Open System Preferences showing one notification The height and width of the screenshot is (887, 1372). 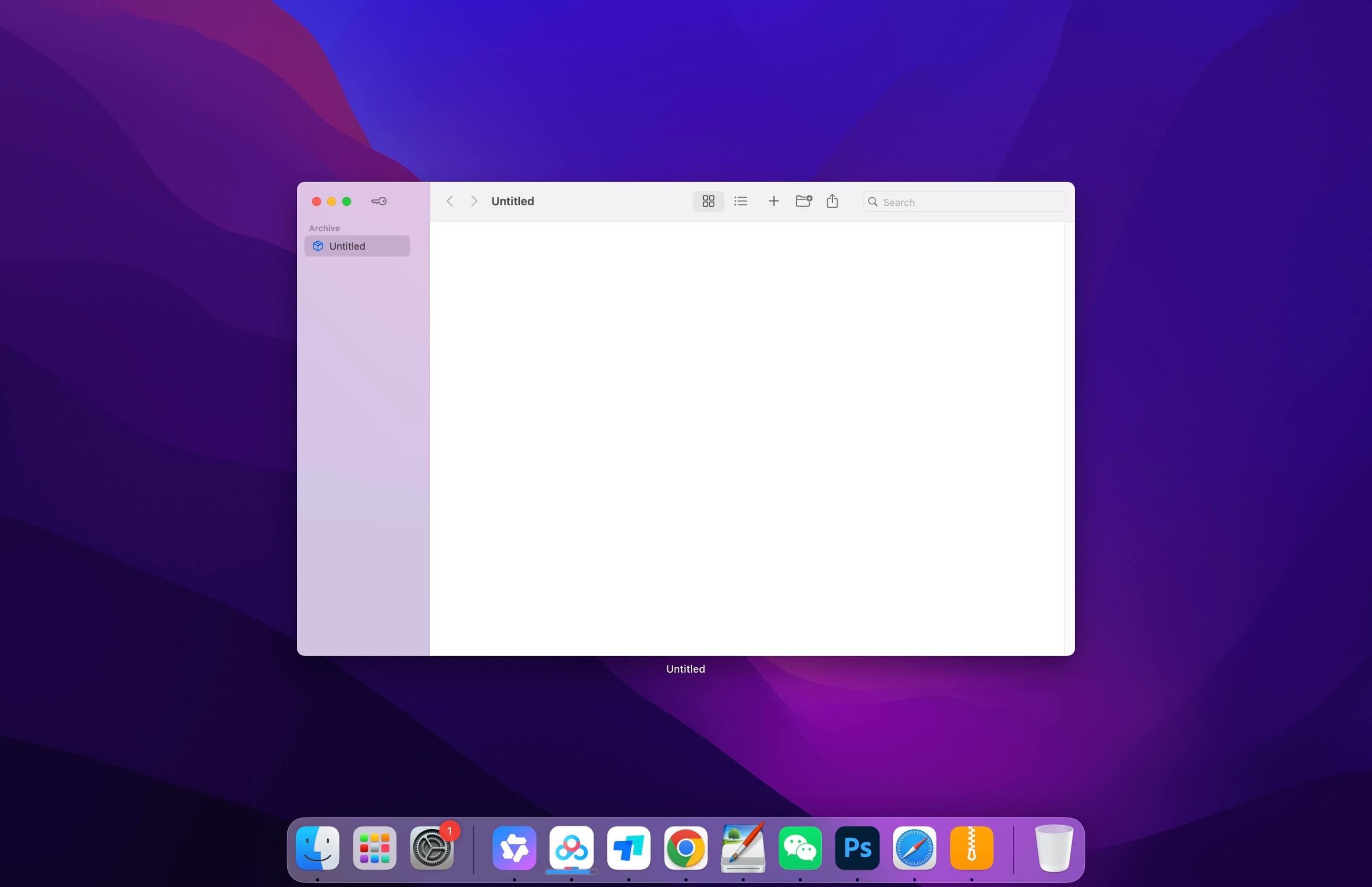pyautogui.click(x=433, y=847)
